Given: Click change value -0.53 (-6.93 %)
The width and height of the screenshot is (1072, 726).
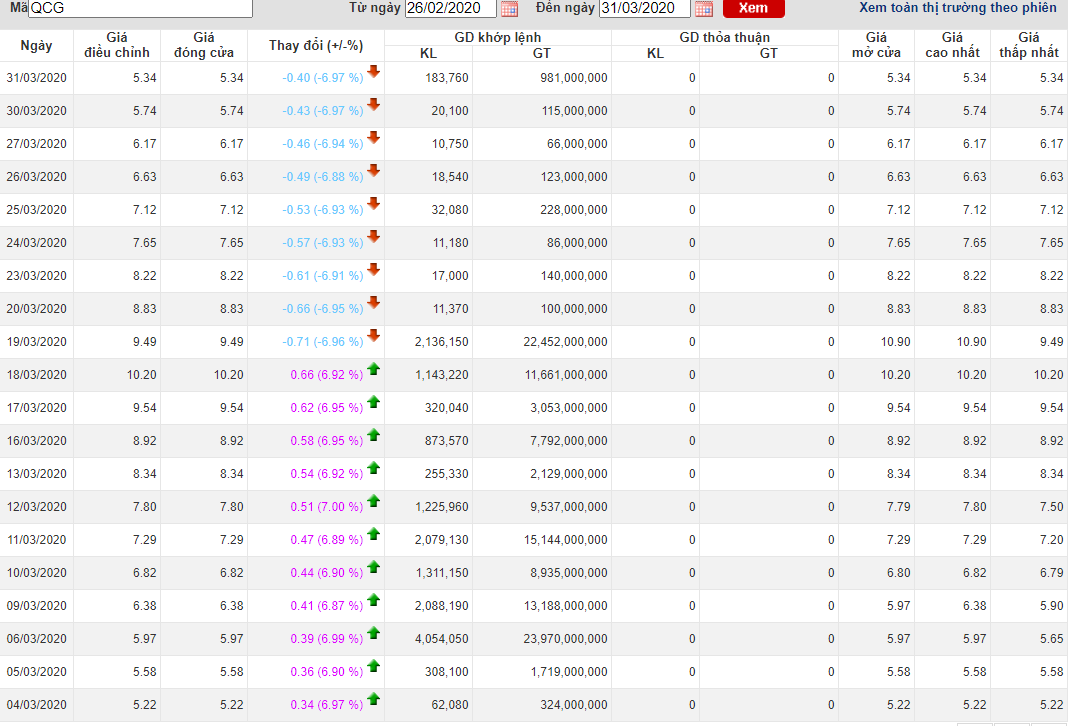Looking at the screenshot, I should [323, 210].
